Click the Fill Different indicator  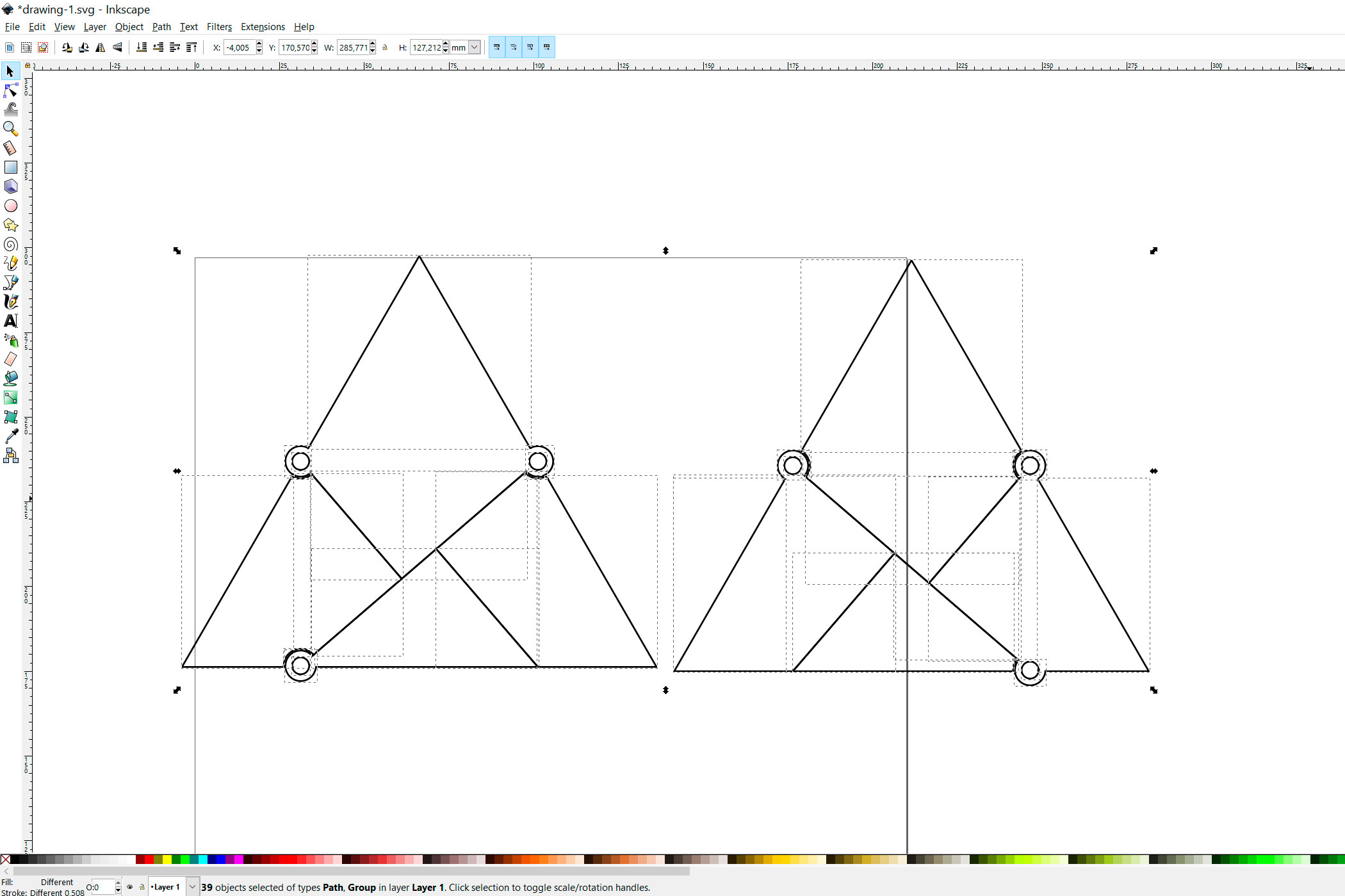pyautogui.click(x=56, y=882)
